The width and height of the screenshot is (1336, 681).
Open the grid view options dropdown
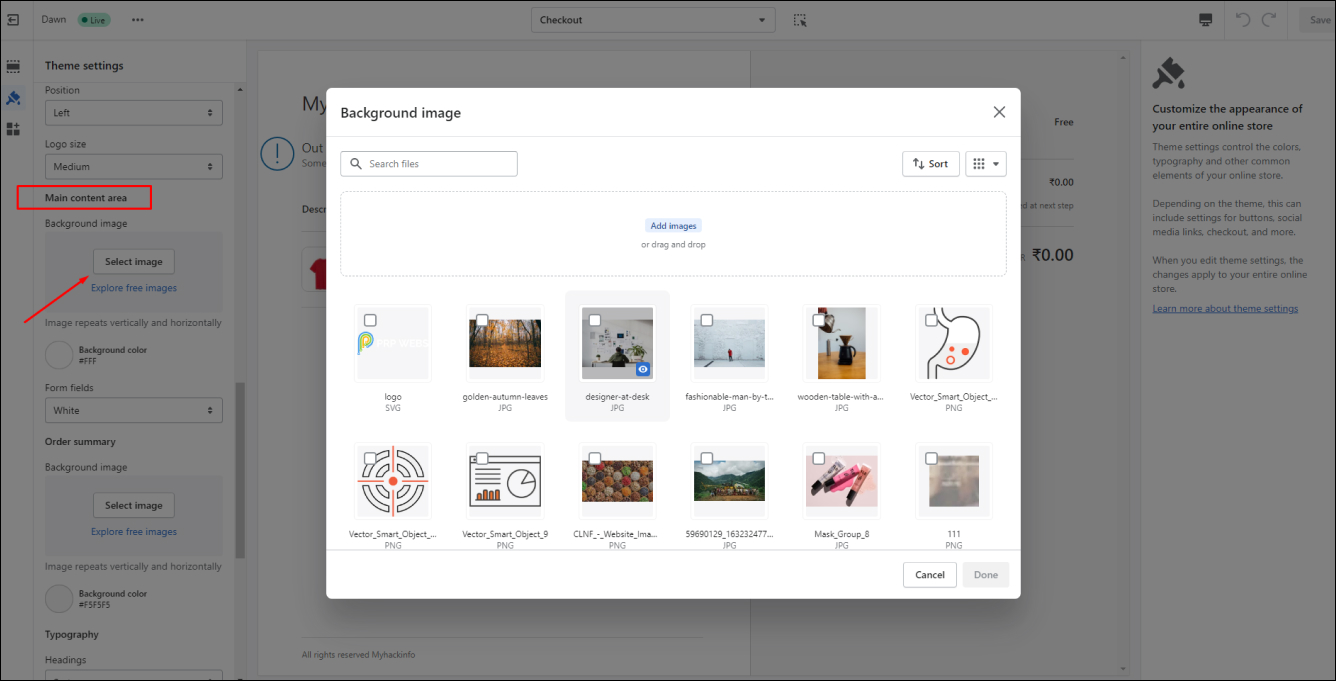pos(986,164)
